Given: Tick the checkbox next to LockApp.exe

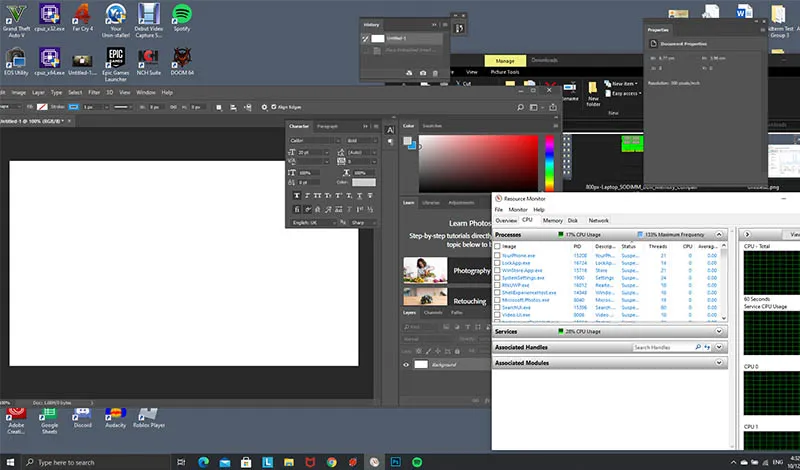Looking at the screenshot, I should [498, 262].
